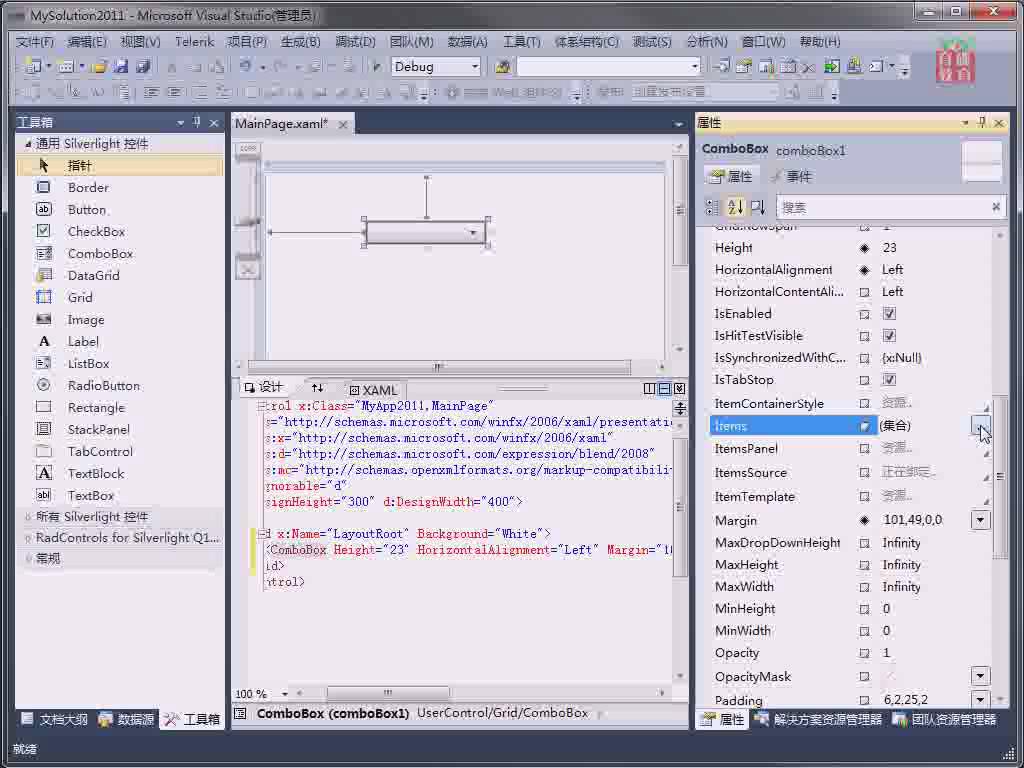1024x768 pixels.
Task: Choose CheckBox control in toolbox
Action: (x=120, y=232)
